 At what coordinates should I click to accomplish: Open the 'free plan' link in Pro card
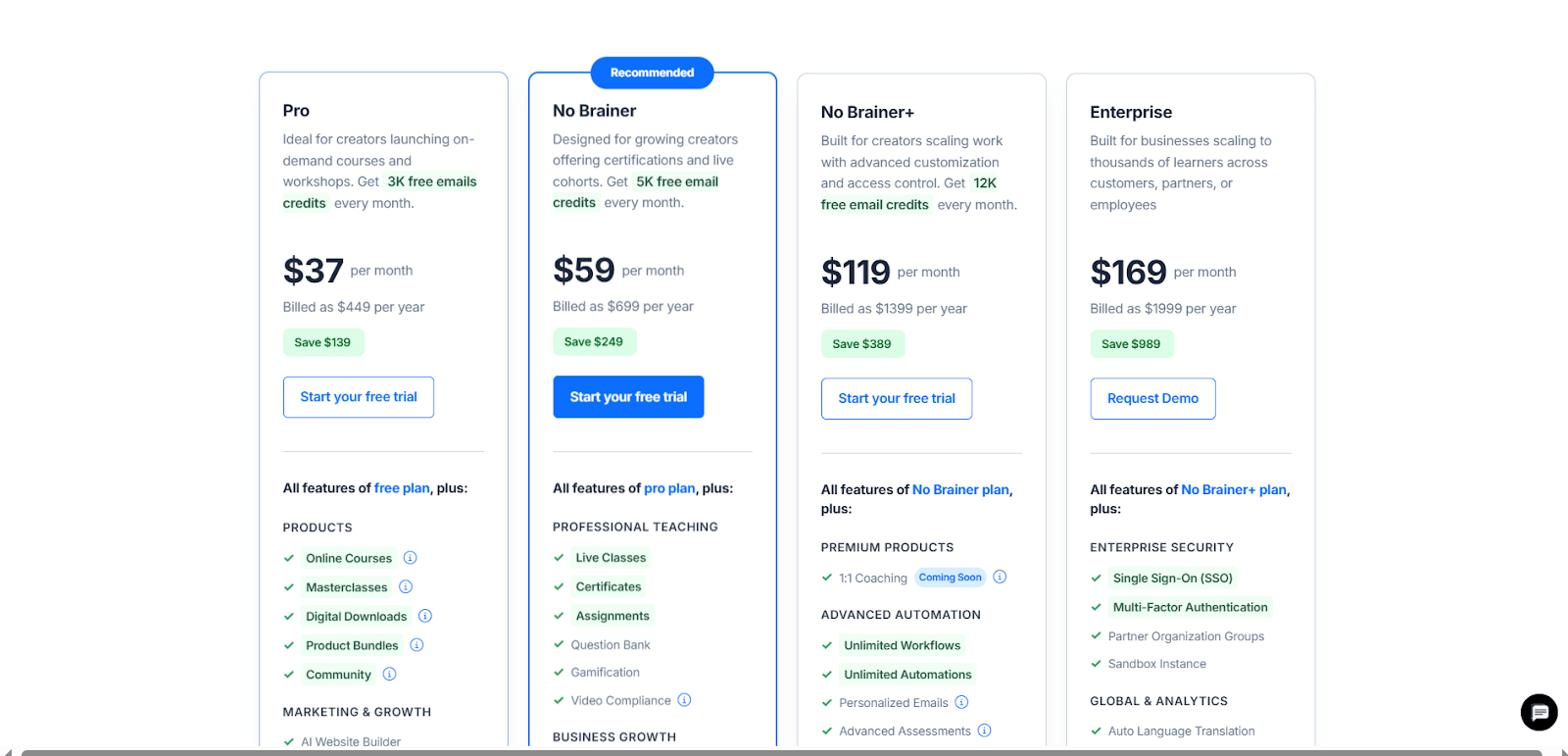click(402, 488)
